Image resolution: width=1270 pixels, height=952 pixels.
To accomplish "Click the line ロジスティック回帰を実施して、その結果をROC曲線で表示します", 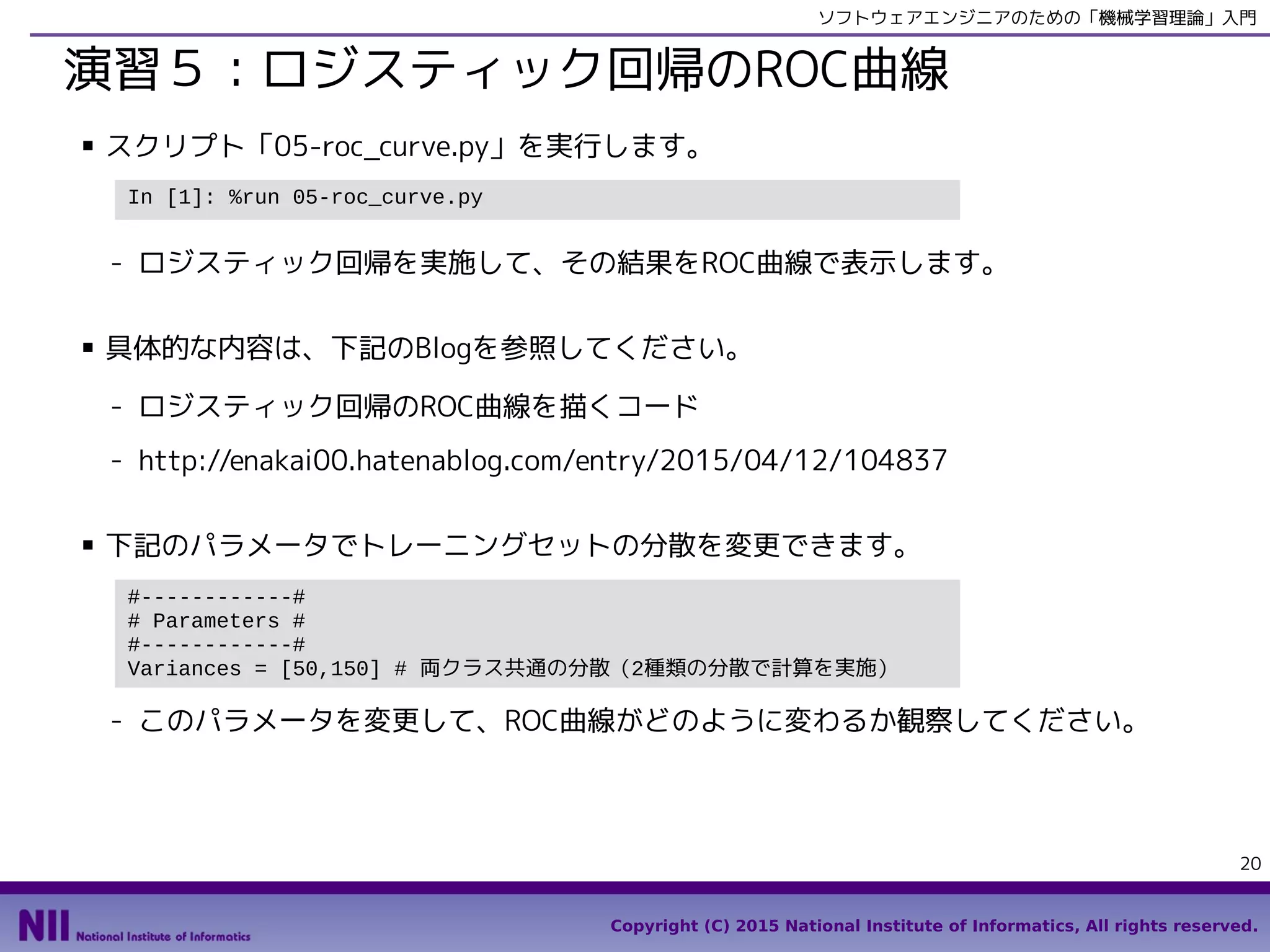I will click(x=567, y=263).
